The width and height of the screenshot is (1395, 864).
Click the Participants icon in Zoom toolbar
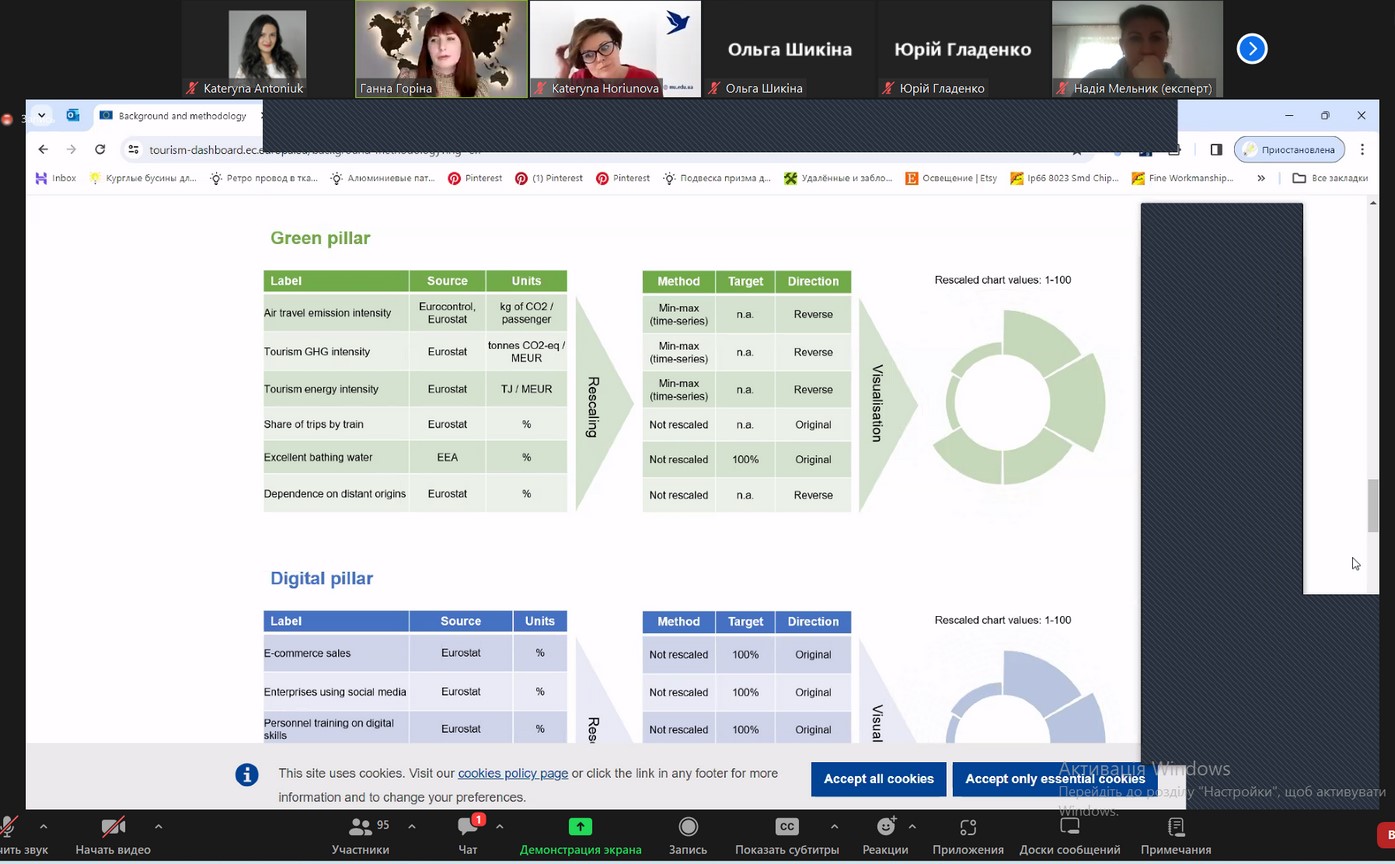(x=359, y=827)
